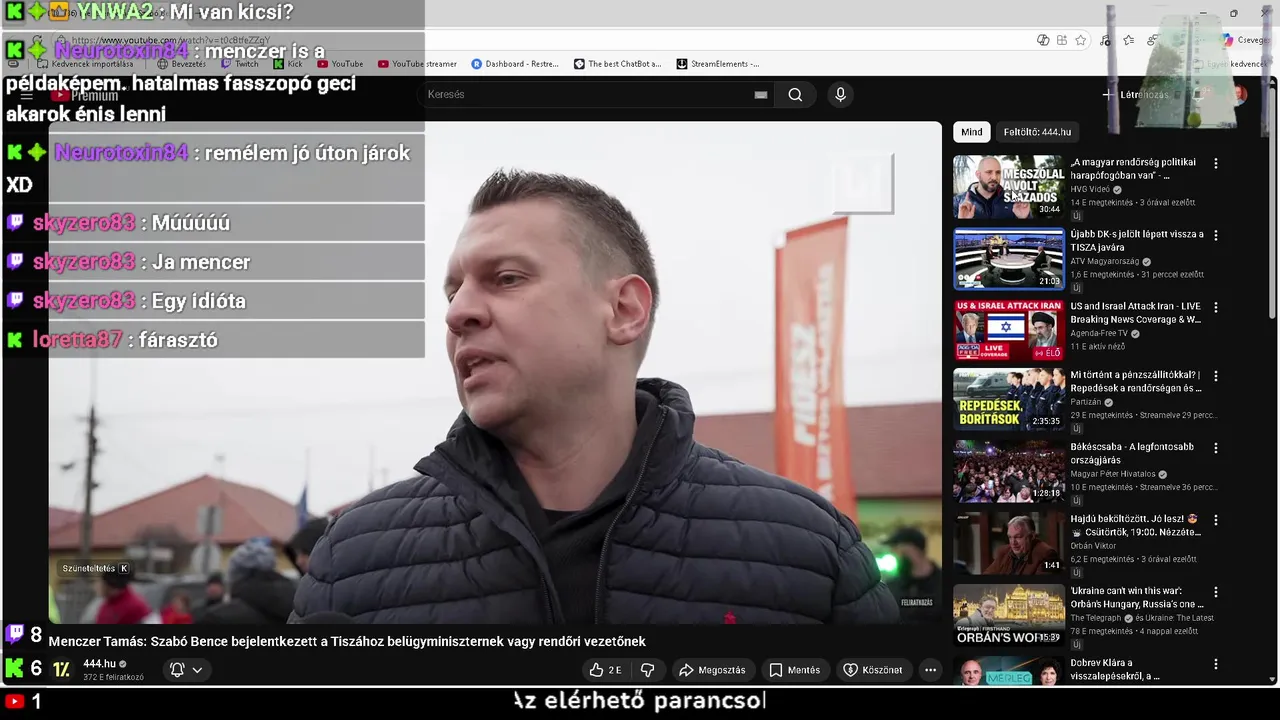The height and width of the screenshot is (720, 1280).
Task: Open 444.hu channel name link
Action: click(x=99, y=664)
